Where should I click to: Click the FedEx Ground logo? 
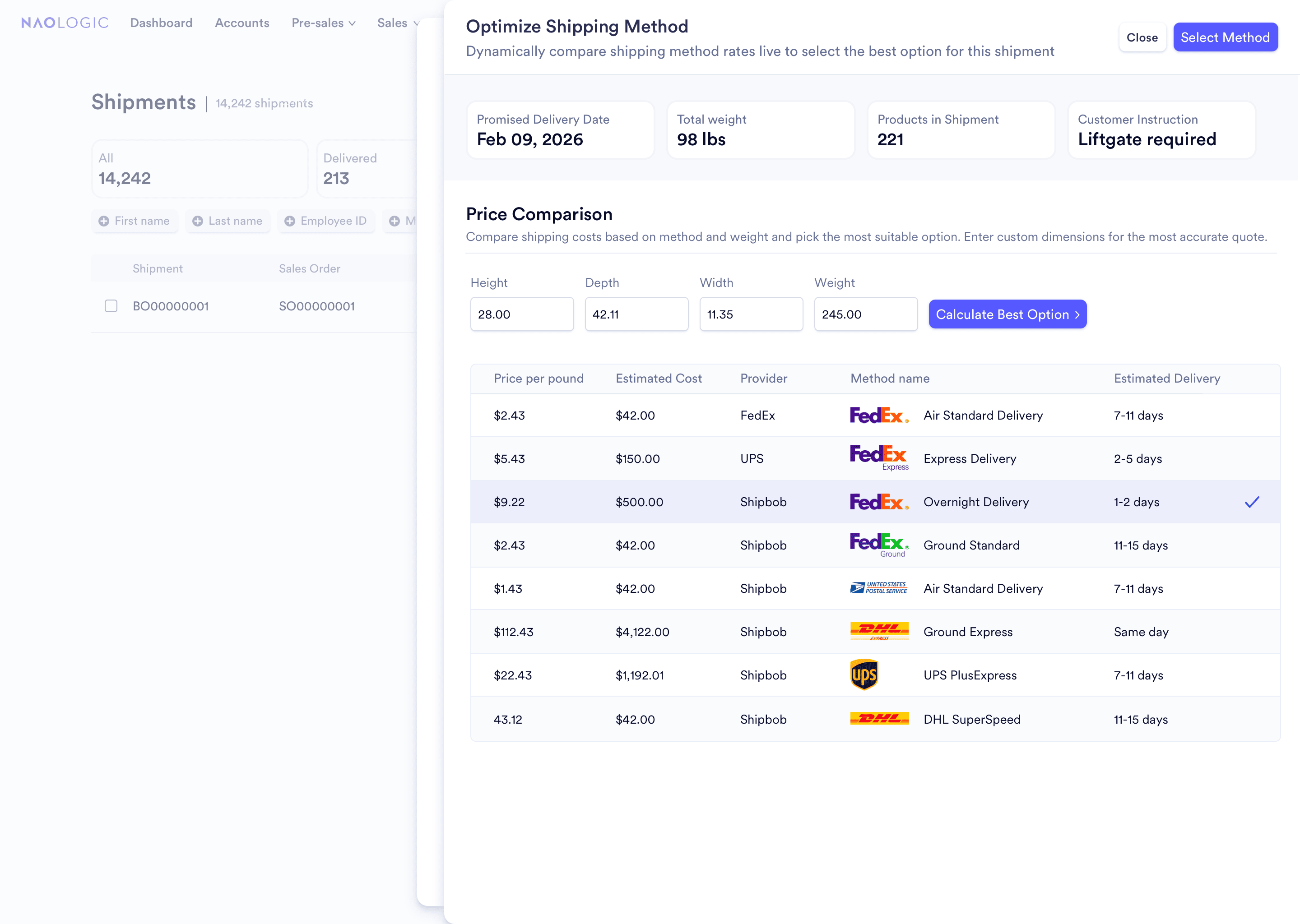[879, 545]
